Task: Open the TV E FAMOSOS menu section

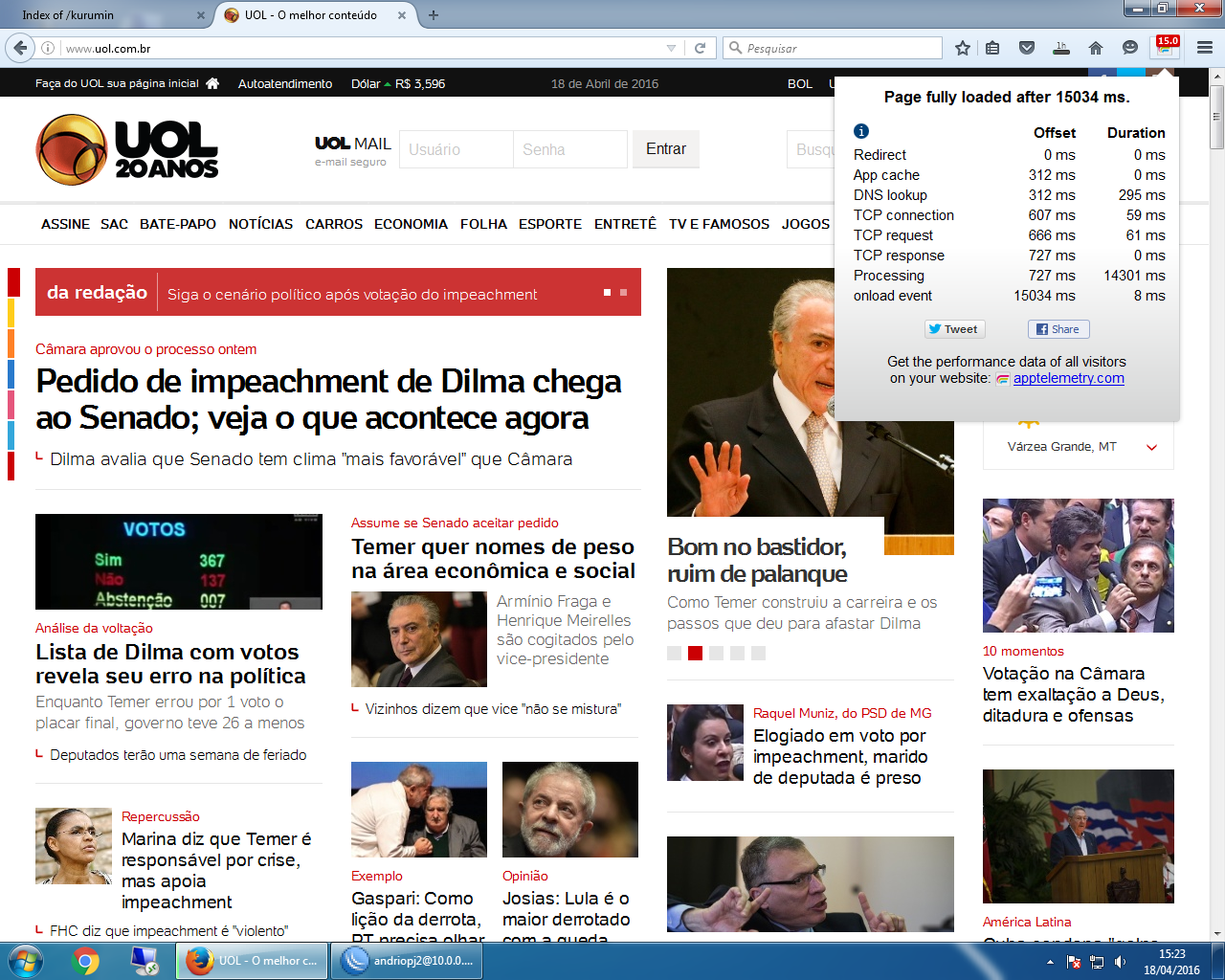Action: coord(719,224)
